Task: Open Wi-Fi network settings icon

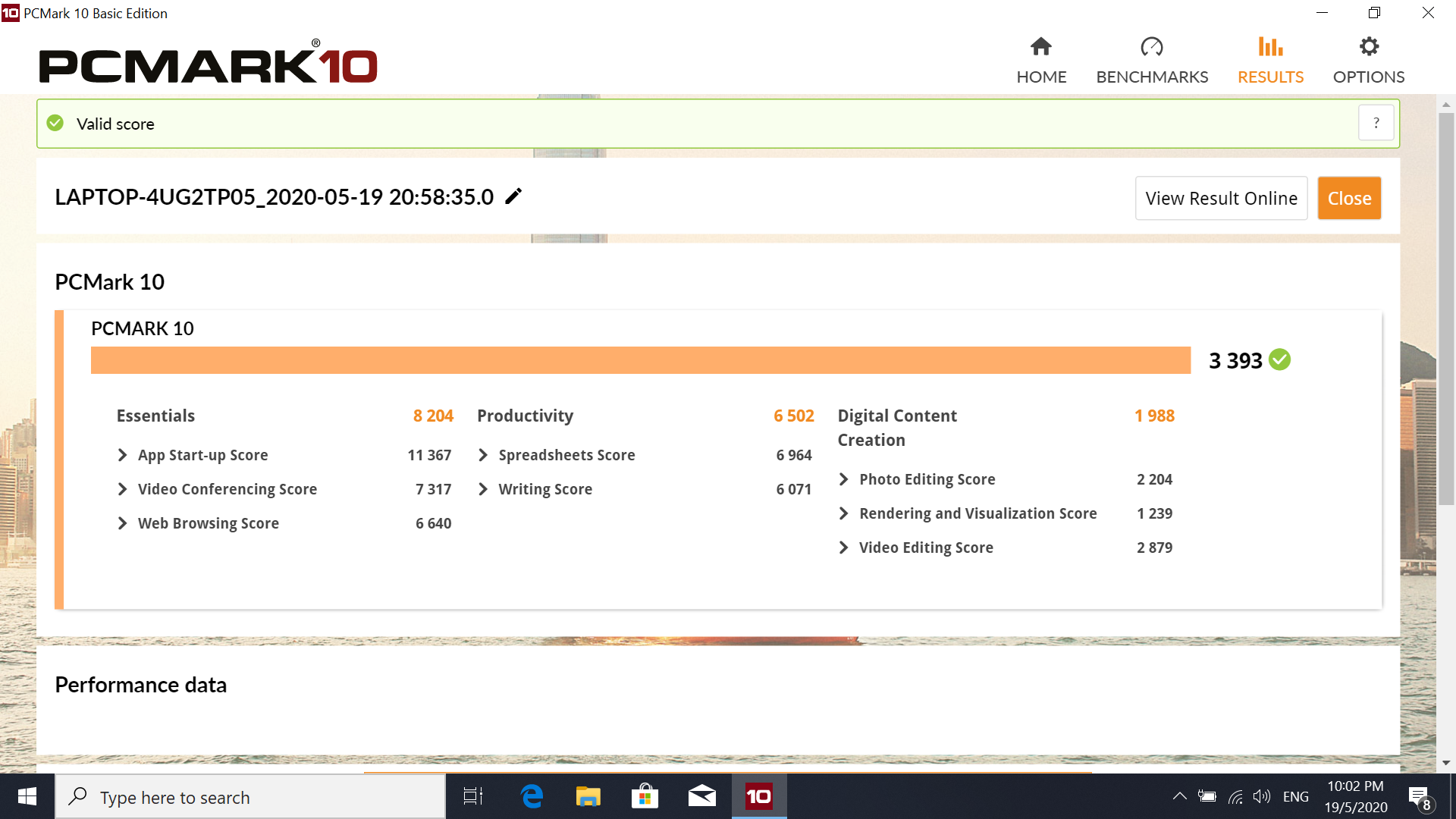Action: 1235,796
